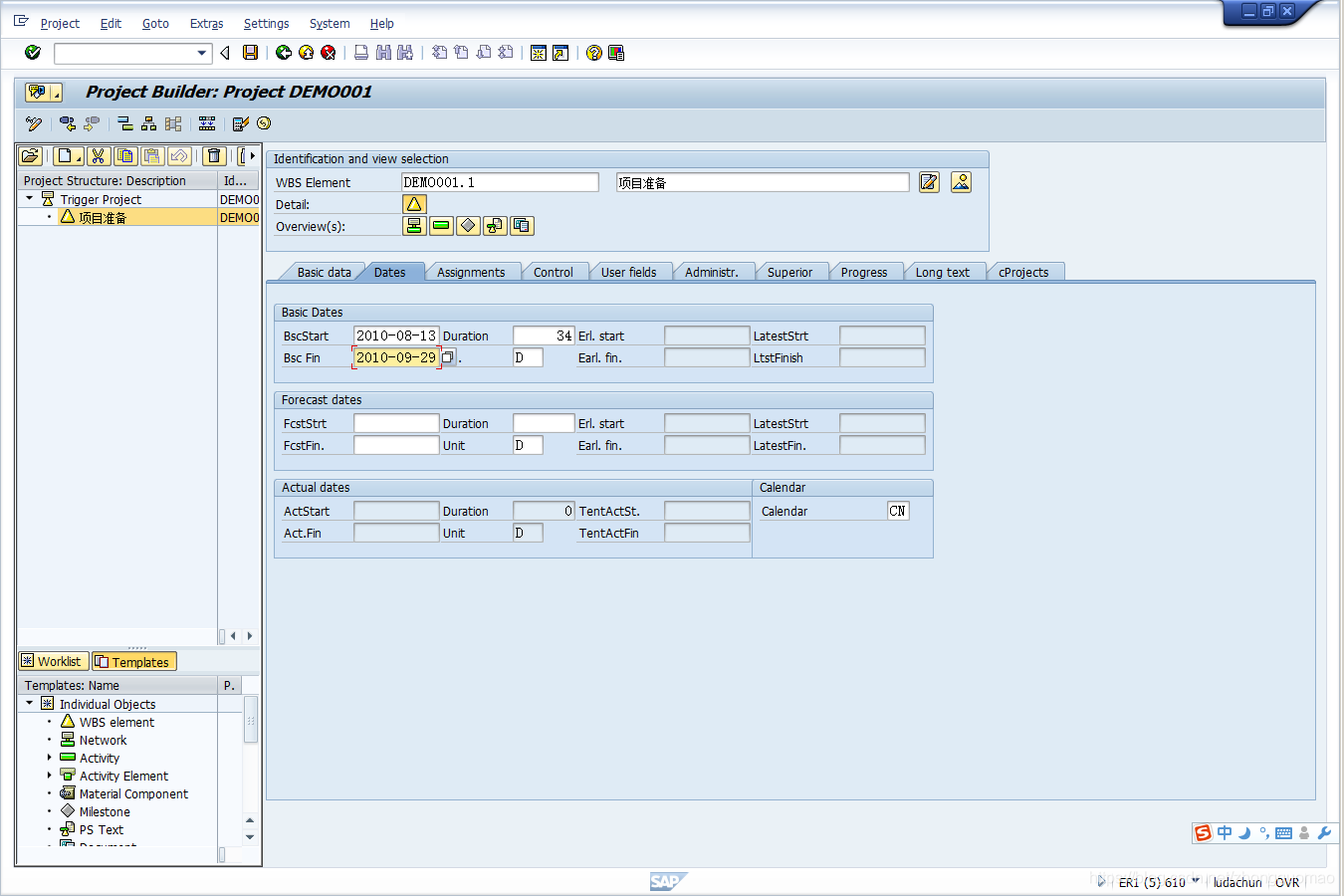The height and width of the screenshot is (896, 1344).
Task: Collapse command field with left triangle
Action: click(225, 53)
